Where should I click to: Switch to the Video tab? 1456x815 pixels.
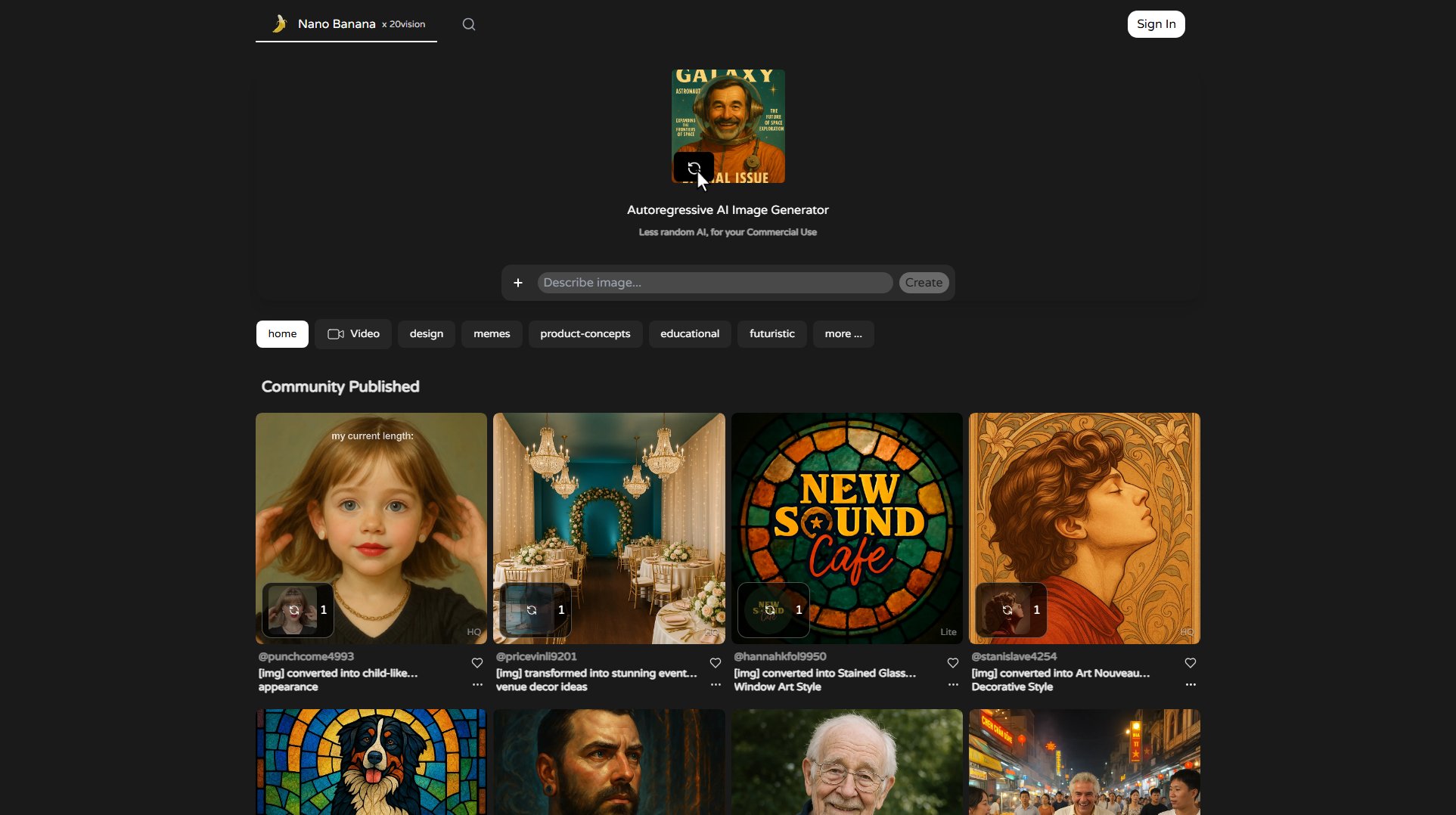click(353, 334)
